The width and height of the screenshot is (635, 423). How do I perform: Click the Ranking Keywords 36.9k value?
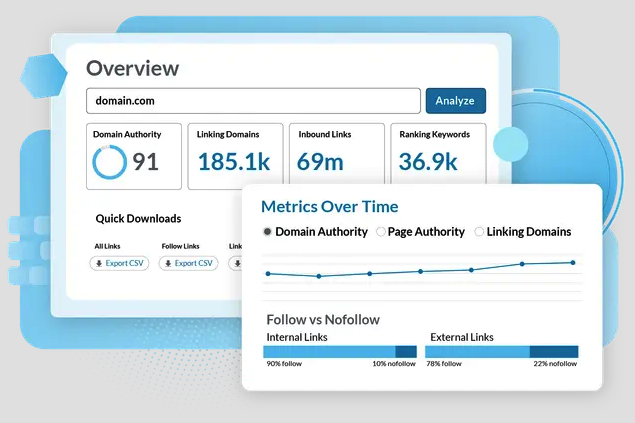click(428, 162)
